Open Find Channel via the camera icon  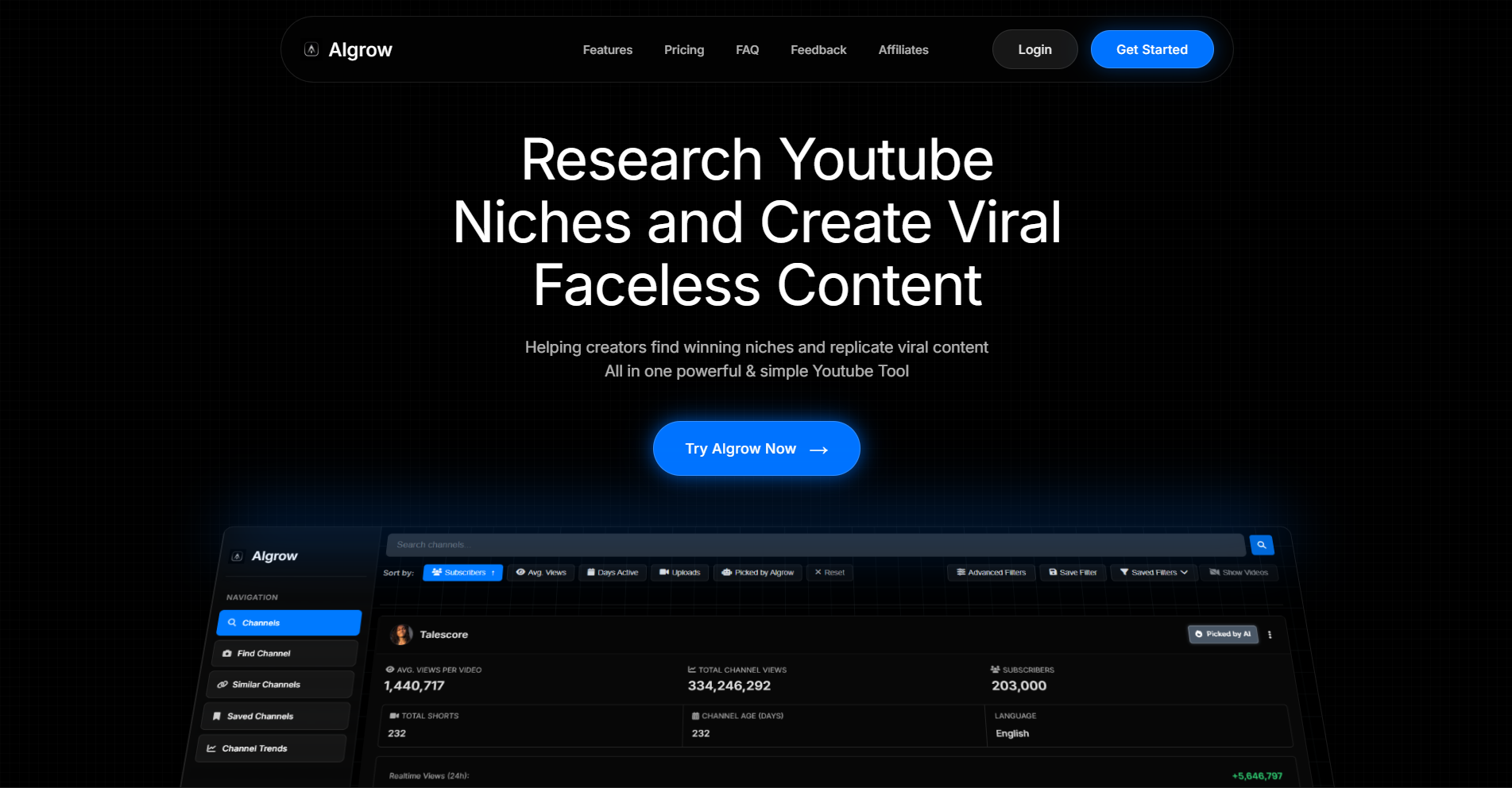click(228, 653)
